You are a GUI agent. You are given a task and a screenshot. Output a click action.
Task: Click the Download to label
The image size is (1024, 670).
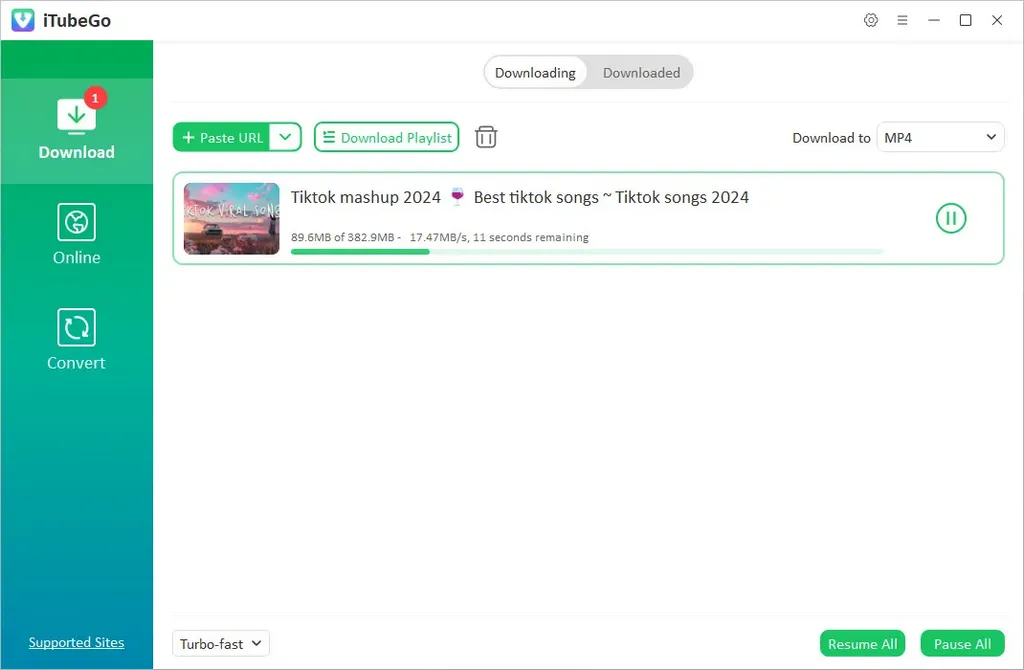click(x=831, y=138)
